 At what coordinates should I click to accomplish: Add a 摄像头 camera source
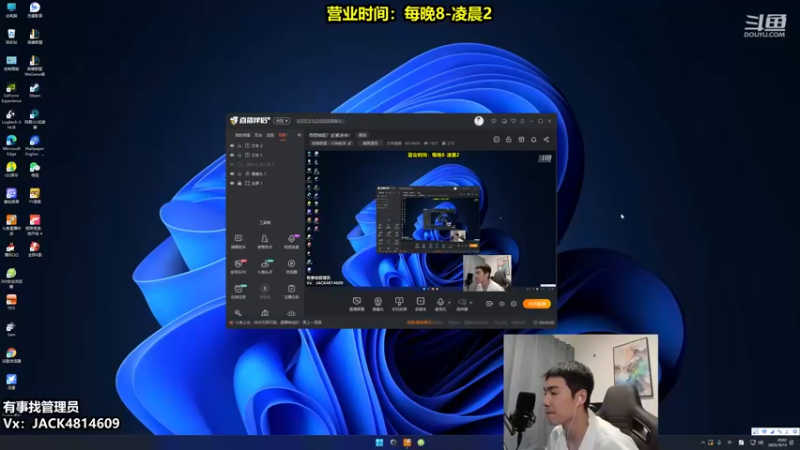pos(378,304)
